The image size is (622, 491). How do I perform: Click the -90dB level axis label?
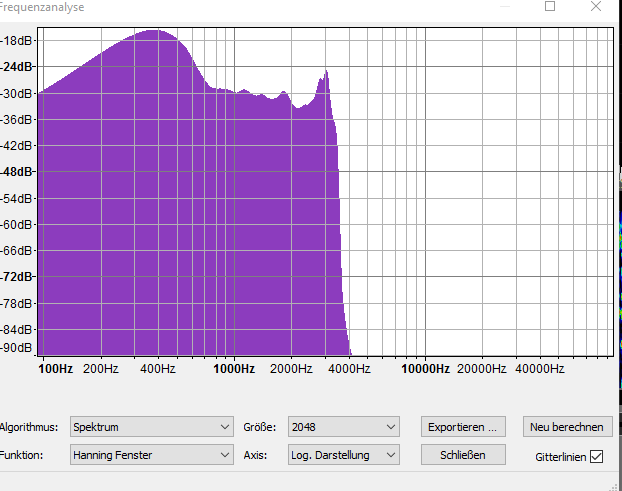17,348
